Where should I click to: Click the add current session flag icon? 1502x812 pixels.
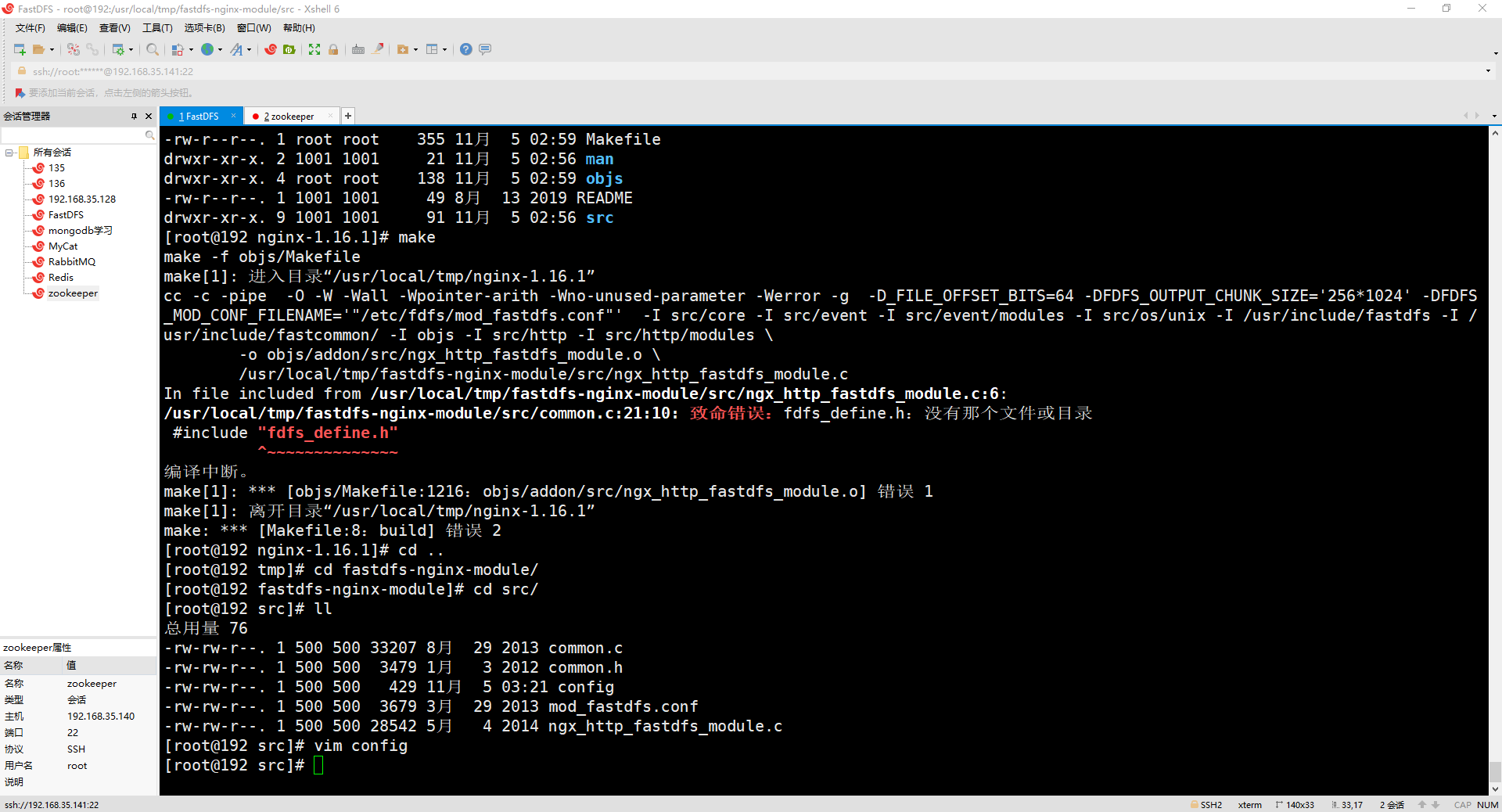pos(20,93)
